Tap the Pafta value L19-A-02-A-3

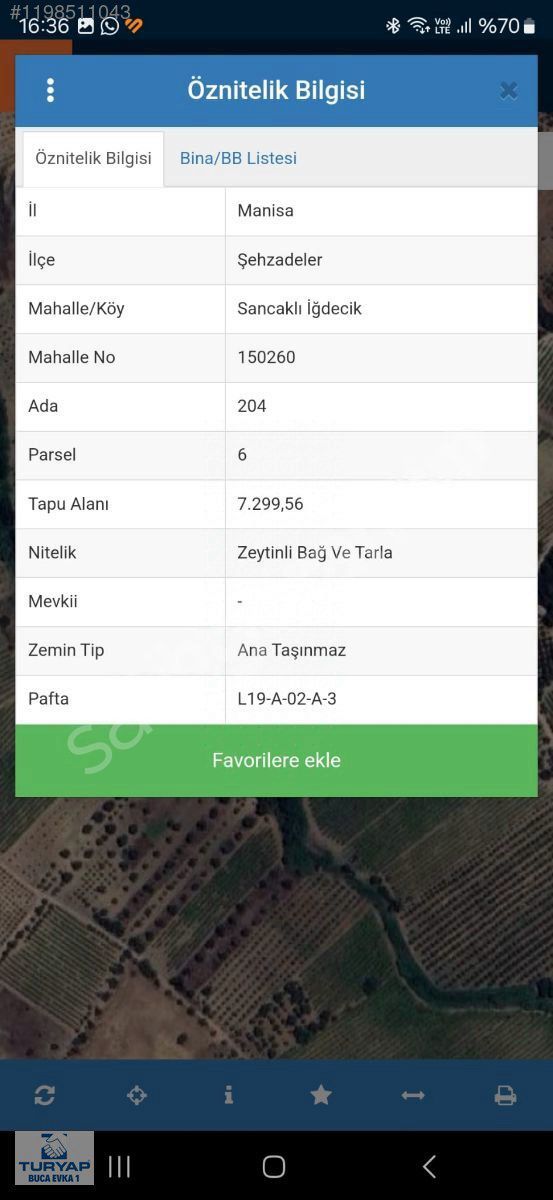pyautogui.click(x=287, y=699)
